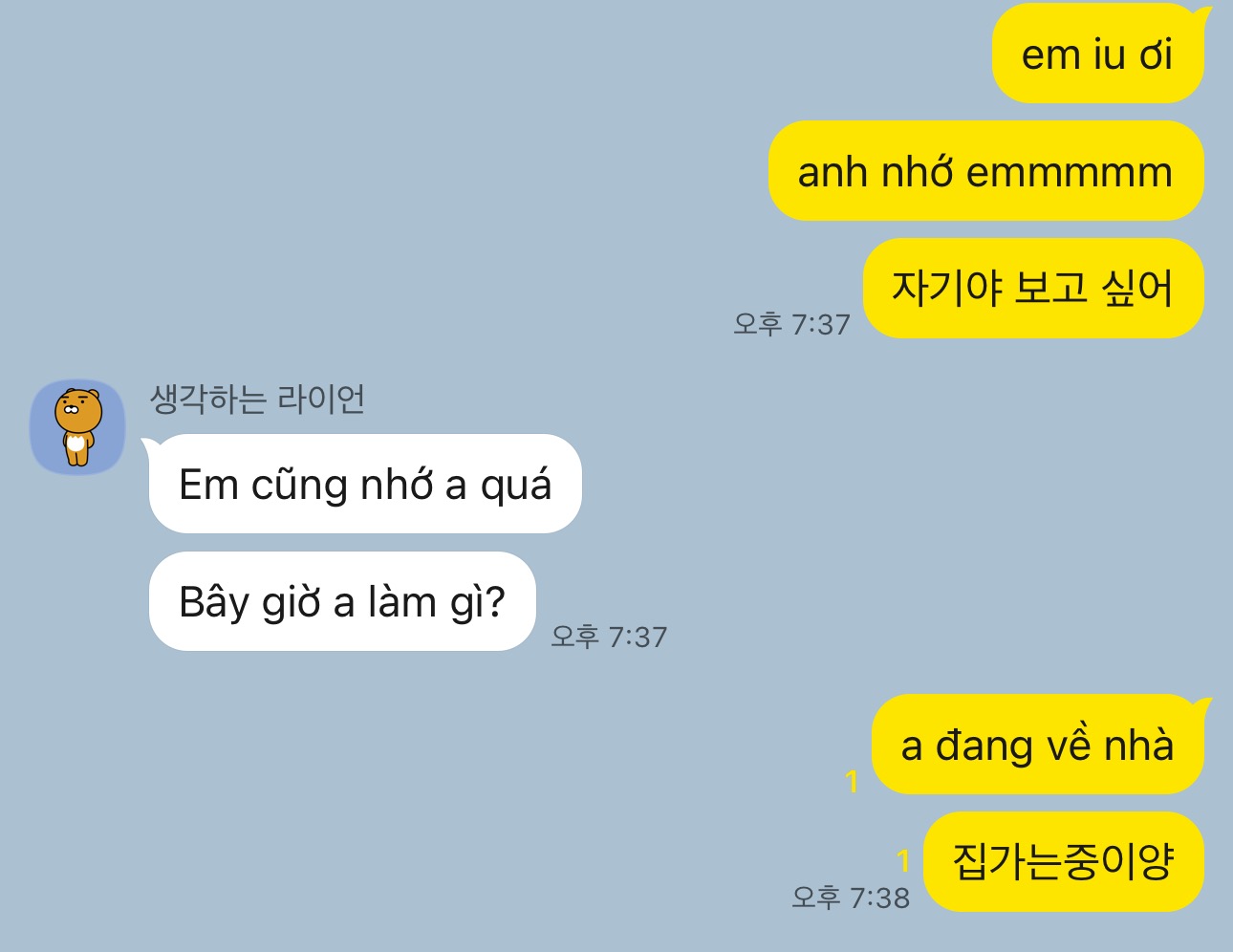Tap the "자기야 보고 싶어" yellow message

point(1032,288)
